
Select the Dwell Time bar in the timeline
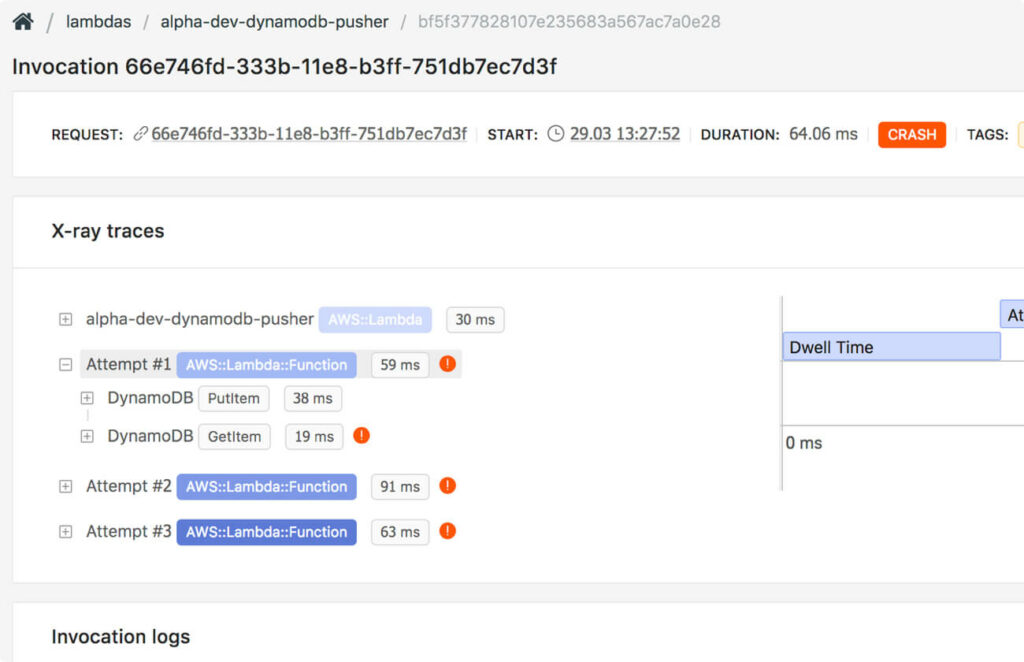(x=890, y=346)
